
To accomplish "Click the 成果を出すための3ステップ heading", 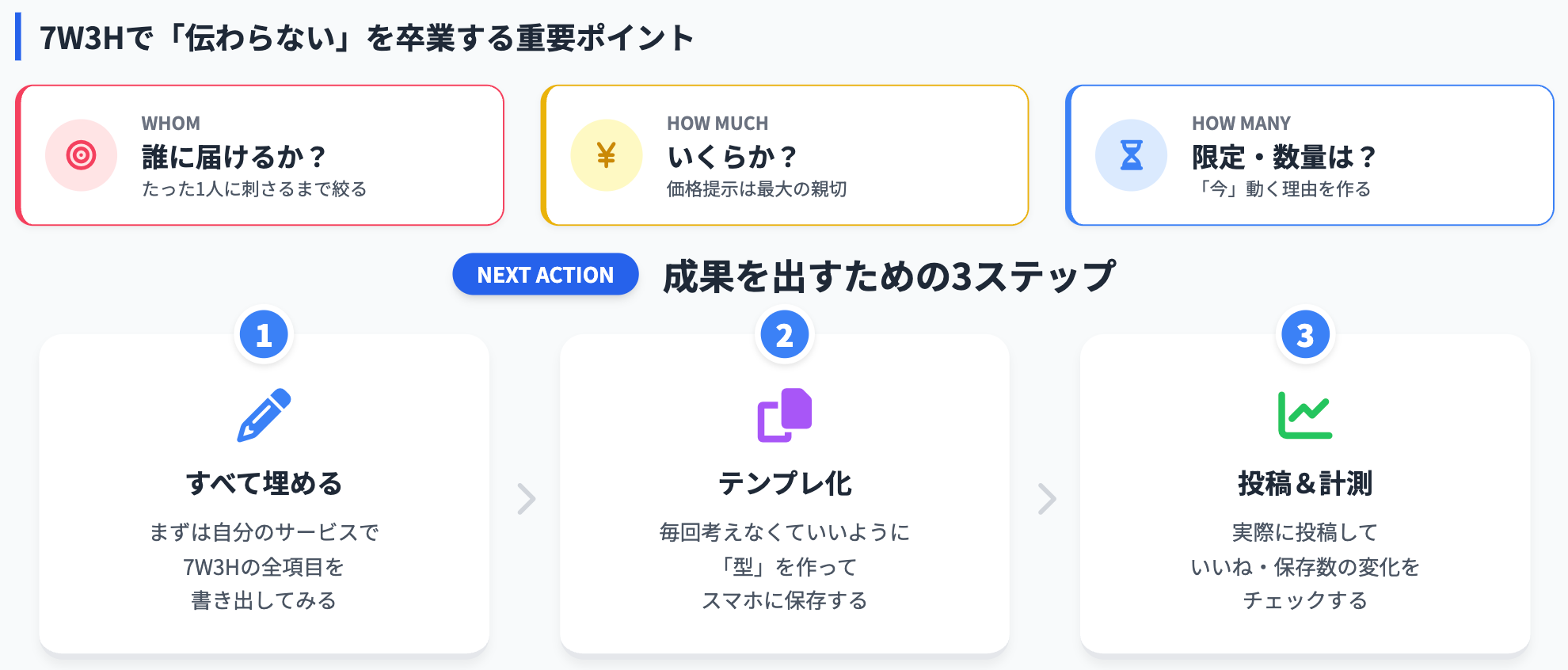I will click(x=889, y=276).
